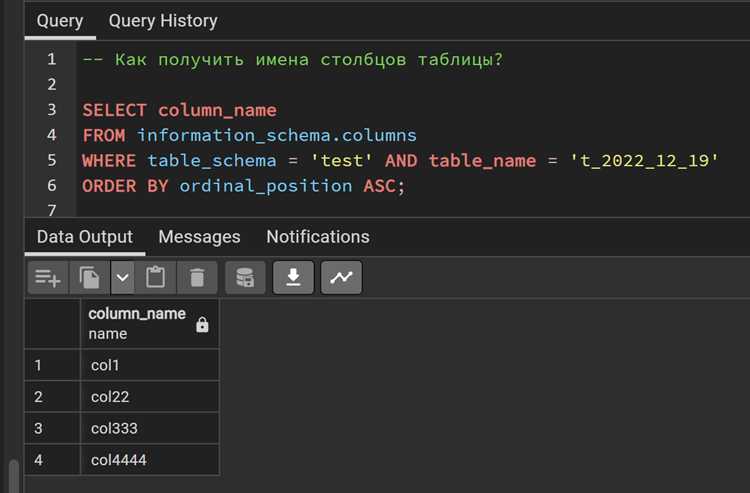
Task: Click the Paste clipboard icon
Action: pos(155,277)
